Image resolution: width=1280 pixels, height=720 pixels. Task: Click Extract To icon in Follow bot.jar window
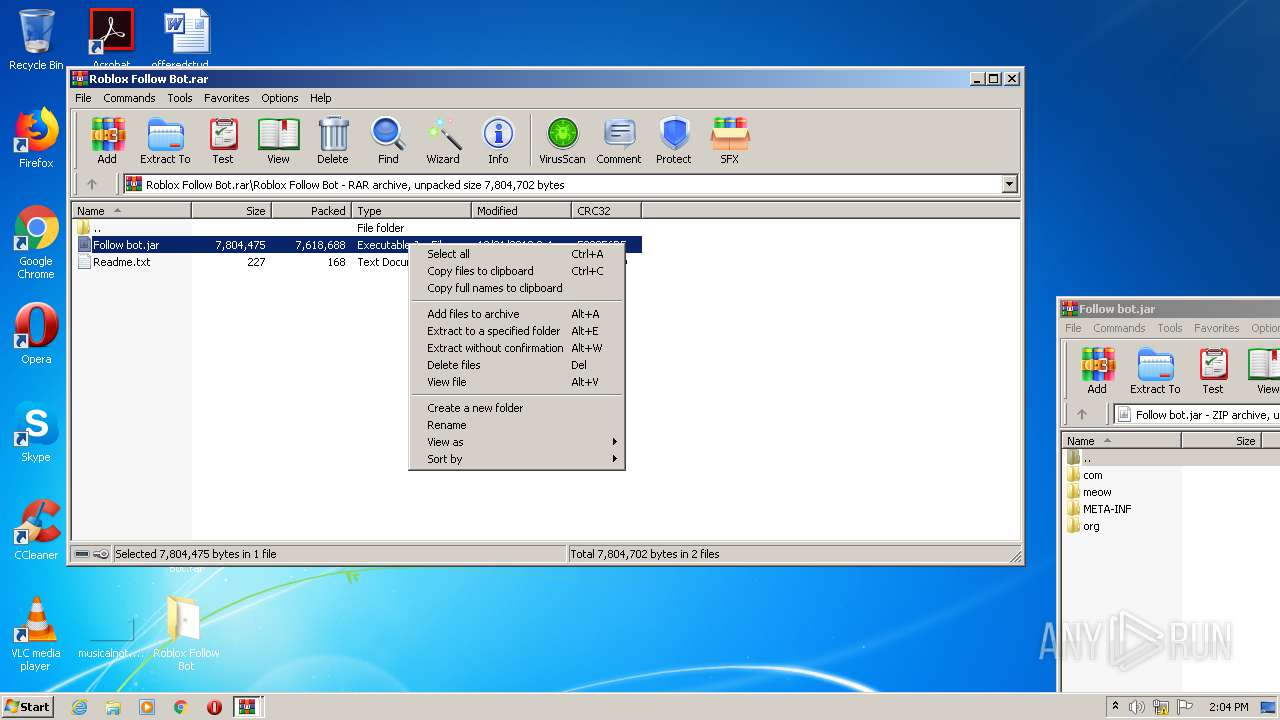click(1155, 371)
